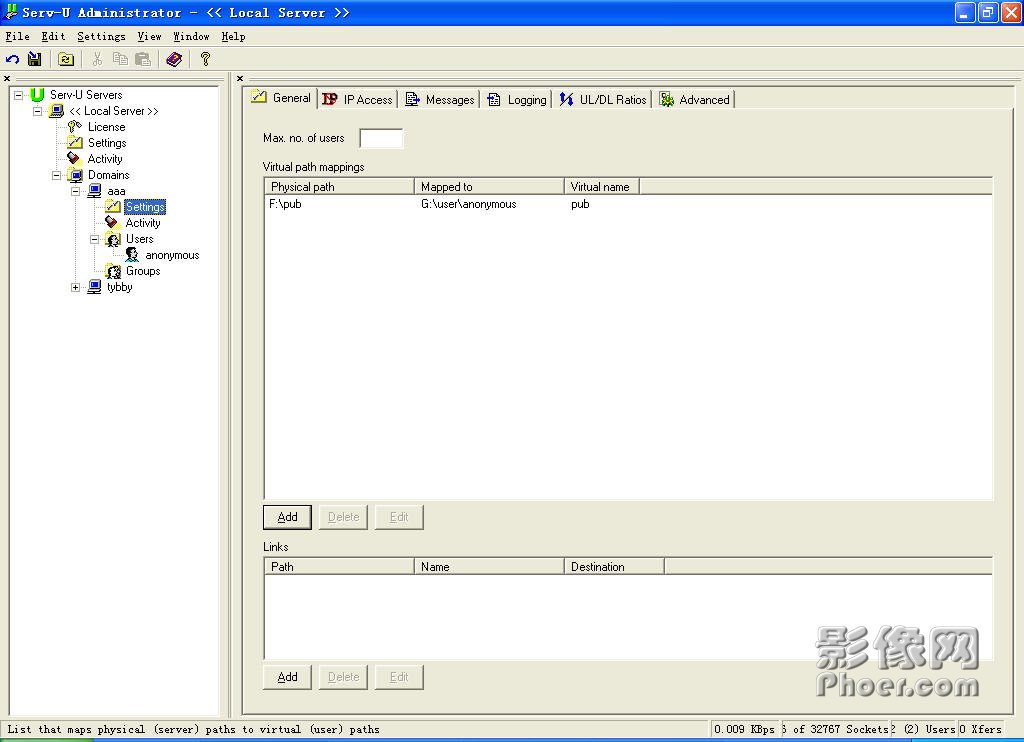Click Edit under Links list
1024x742 pixels.
pyautogui.click(x=399, y=677)
